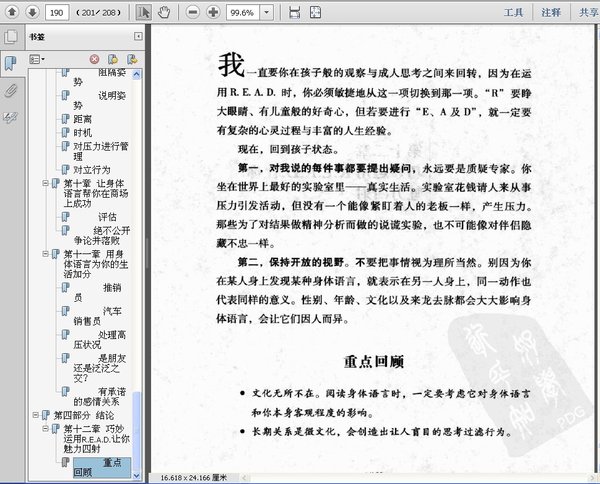This screenshot has width=600, height=484.
Task: Open the zoom percentage dropdown
Action: (x=265, y=12)
